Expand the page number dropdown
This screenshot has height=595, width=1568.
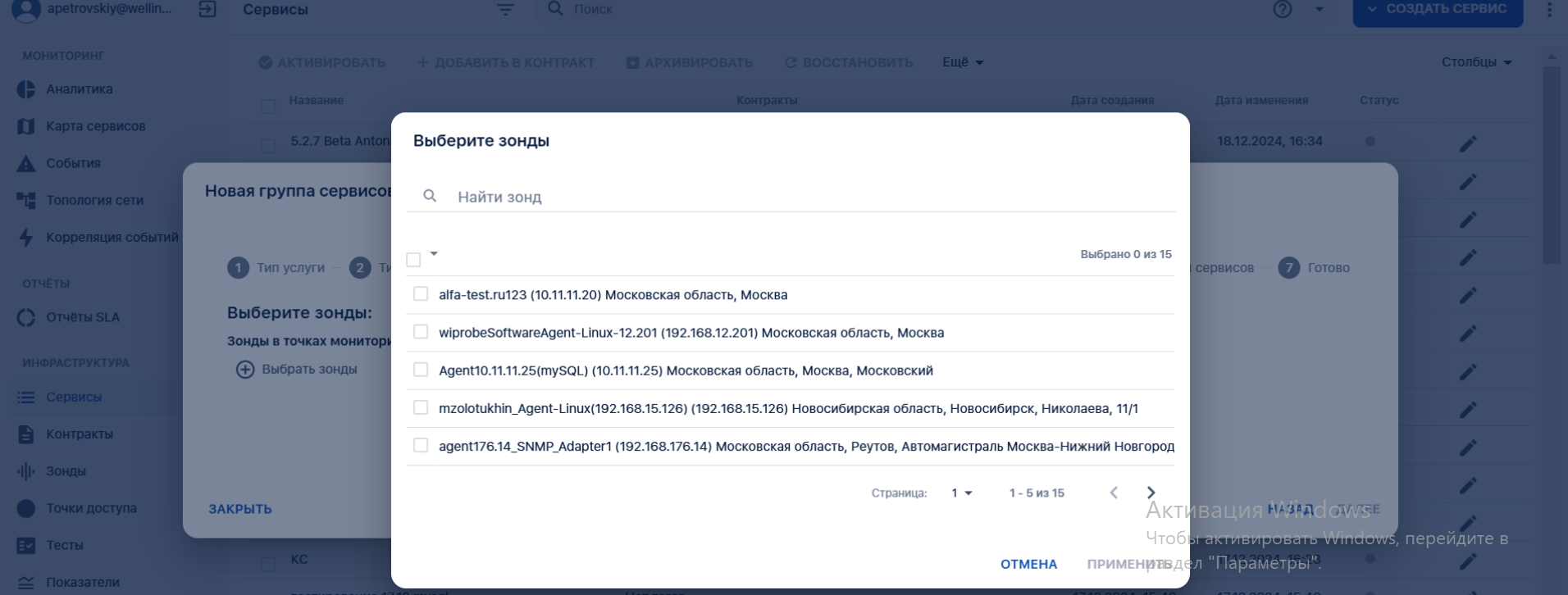click(961, 493)
